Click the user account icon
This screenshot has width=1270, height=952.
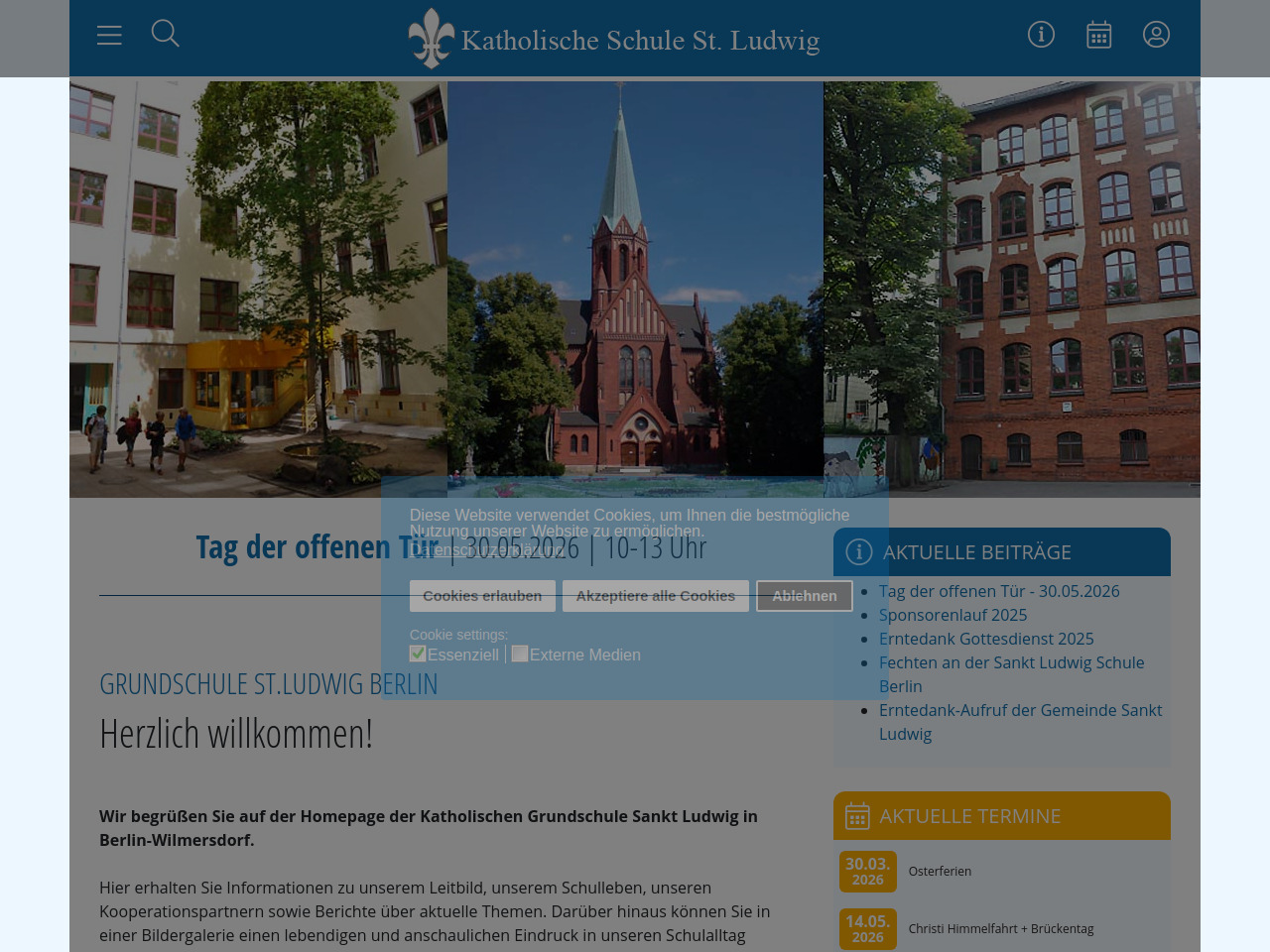tap(1156, 35)
